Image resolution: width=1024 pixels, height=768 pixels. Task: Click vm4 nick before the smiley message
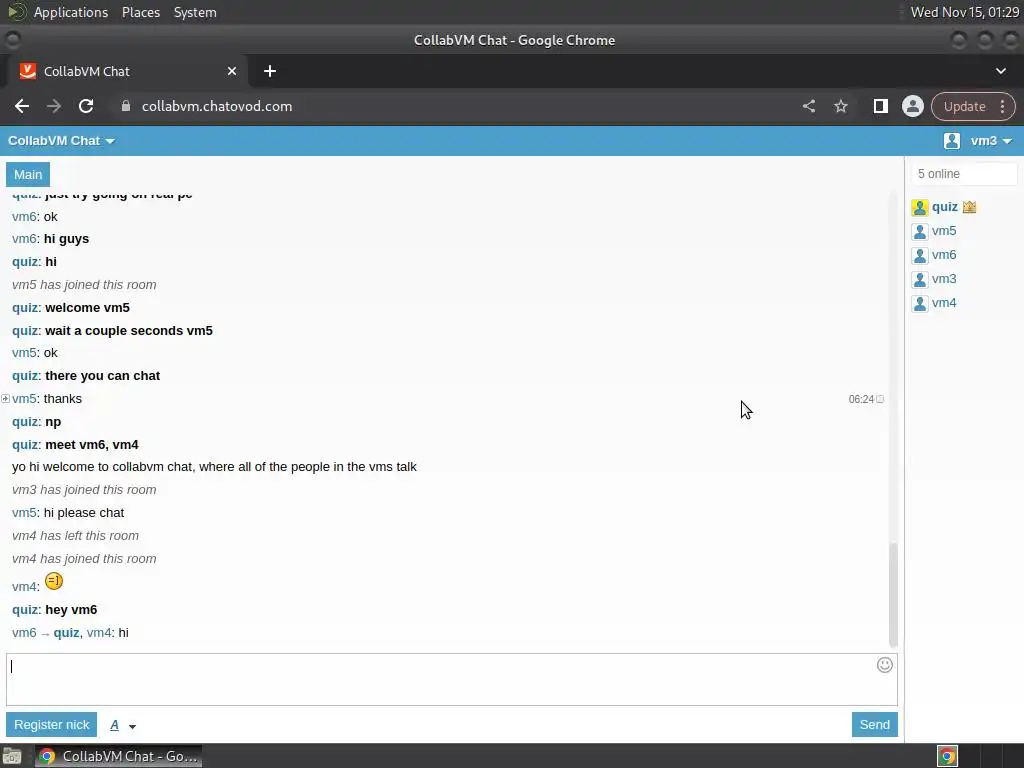pos(25,586)
